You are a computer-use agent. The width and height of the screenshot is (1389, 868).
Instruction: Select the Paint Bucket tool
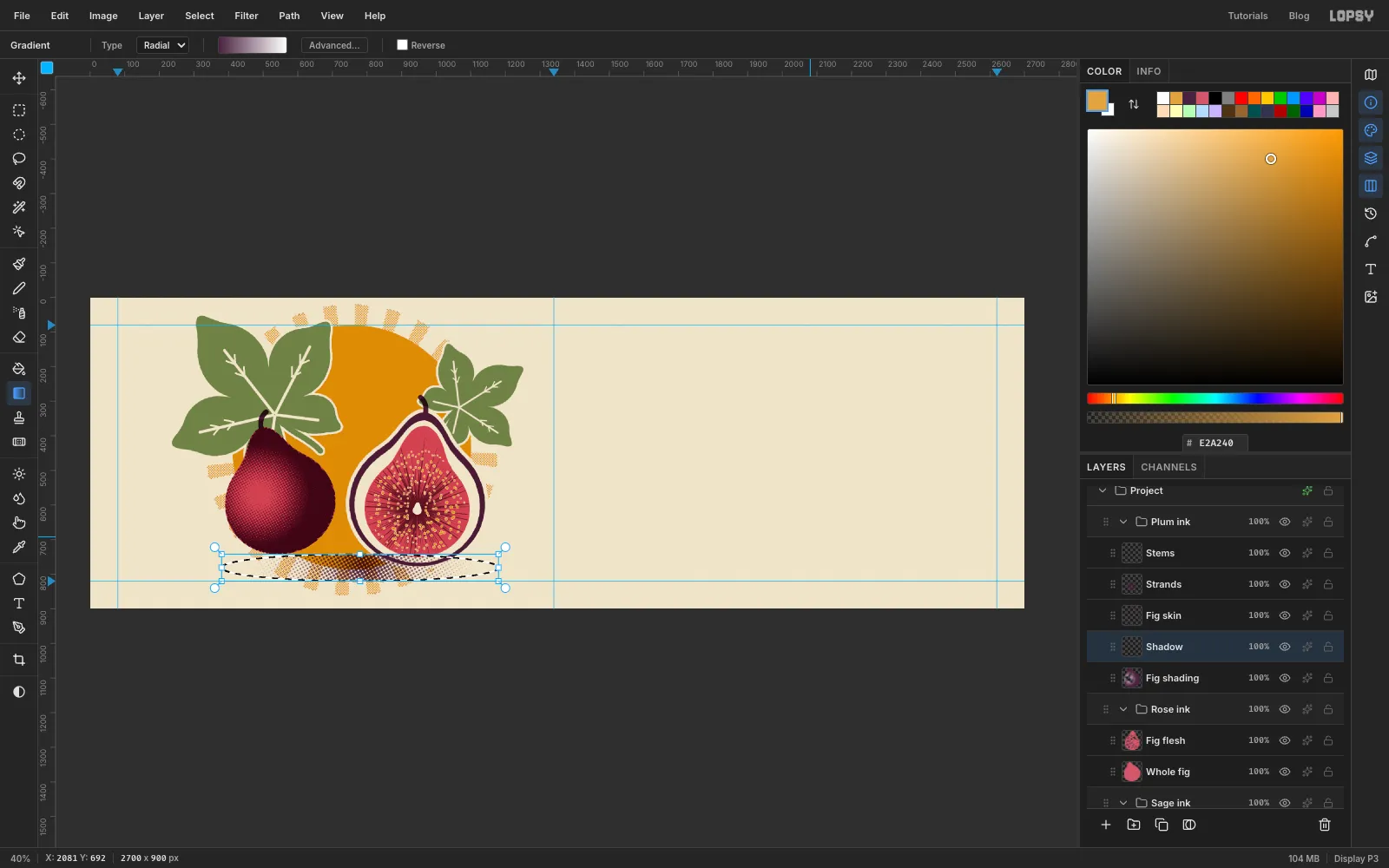pyautogui.click(x=19, y=369)
